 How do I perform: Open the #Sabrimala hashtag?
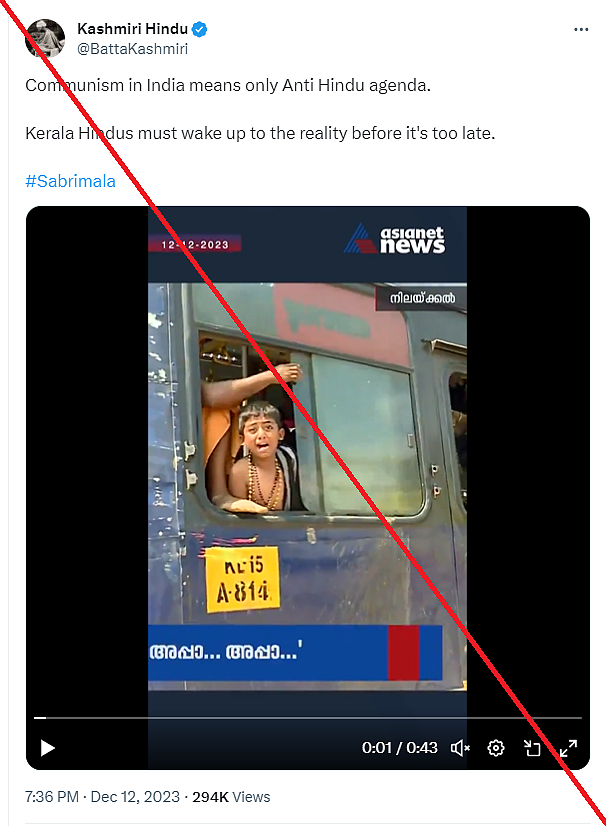click(70, 181)
